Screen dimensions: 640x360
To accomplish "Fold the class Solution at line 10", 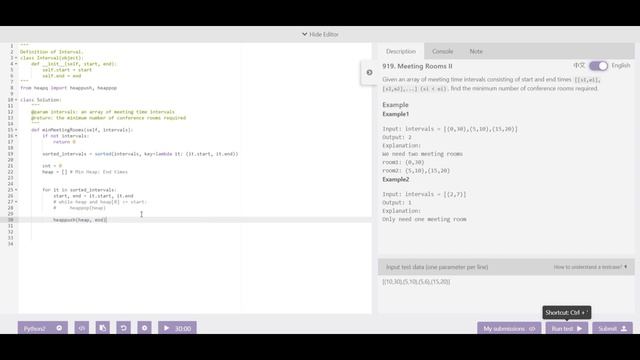I will [16, 100].
